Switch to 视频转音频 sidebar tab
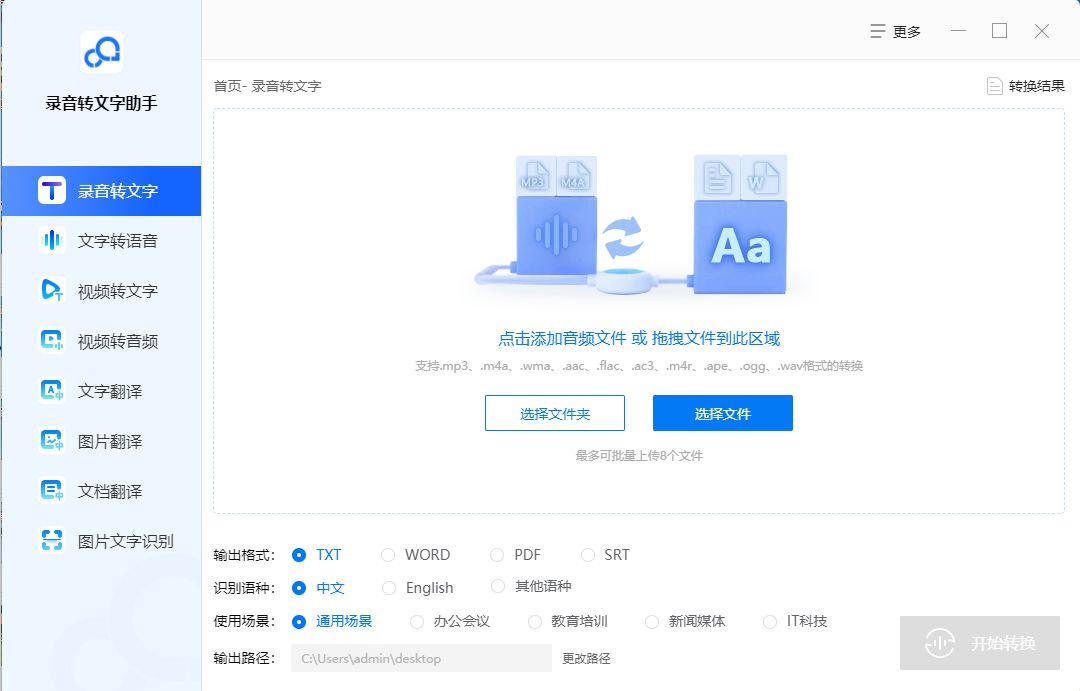The height and width of the screenshot is (691, 1080). [x=101, y=341]
